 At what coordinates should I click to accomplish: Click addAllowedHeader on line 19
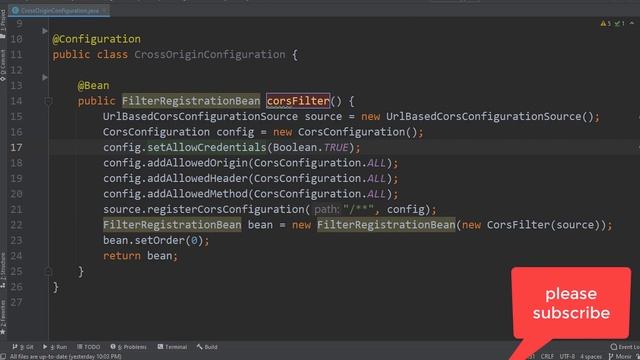197,178
